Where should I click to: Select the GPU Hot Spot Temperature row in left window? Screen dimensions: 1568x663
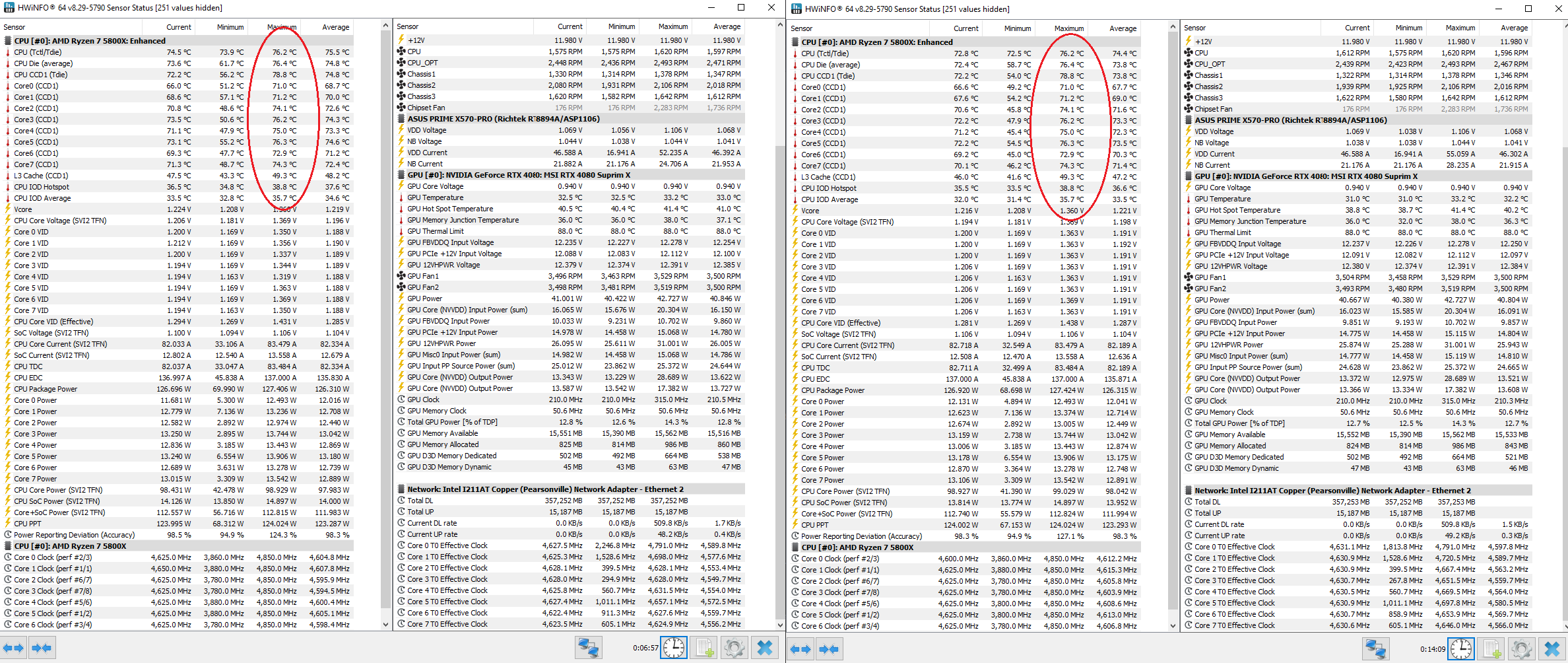[570, 209]
